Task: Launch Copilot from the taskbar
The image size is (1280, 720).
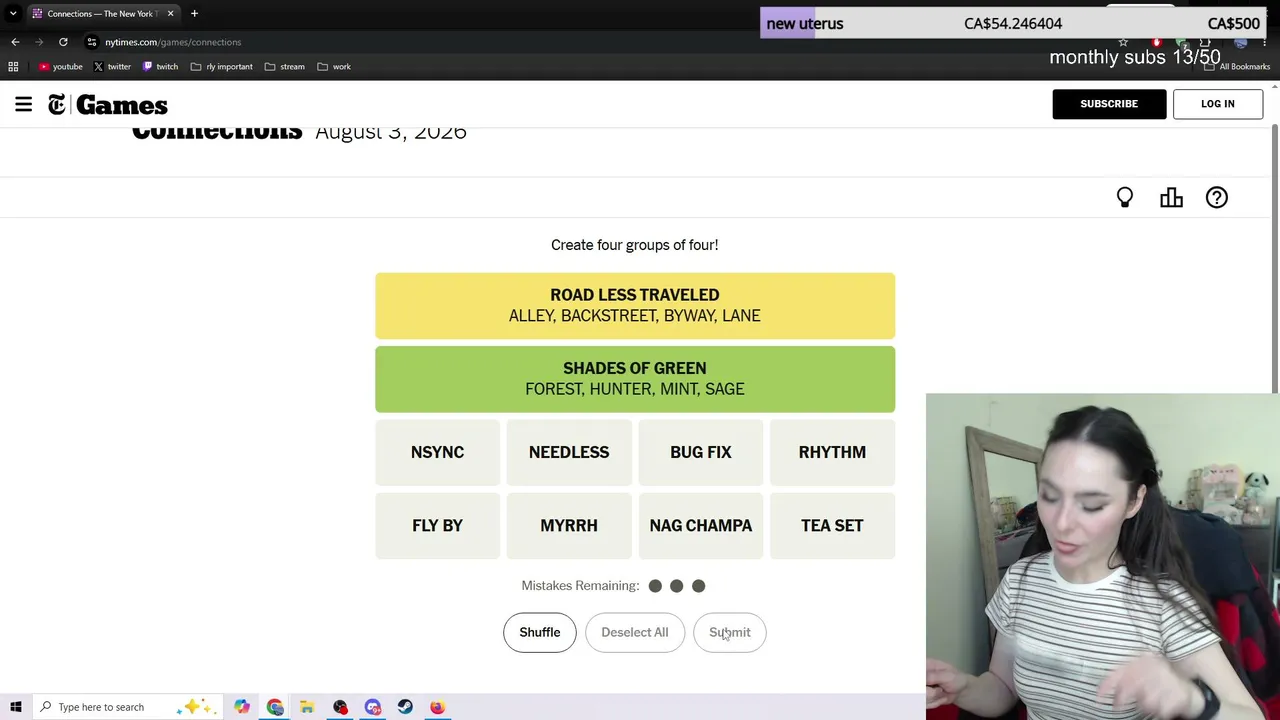Action: (242, 707)
